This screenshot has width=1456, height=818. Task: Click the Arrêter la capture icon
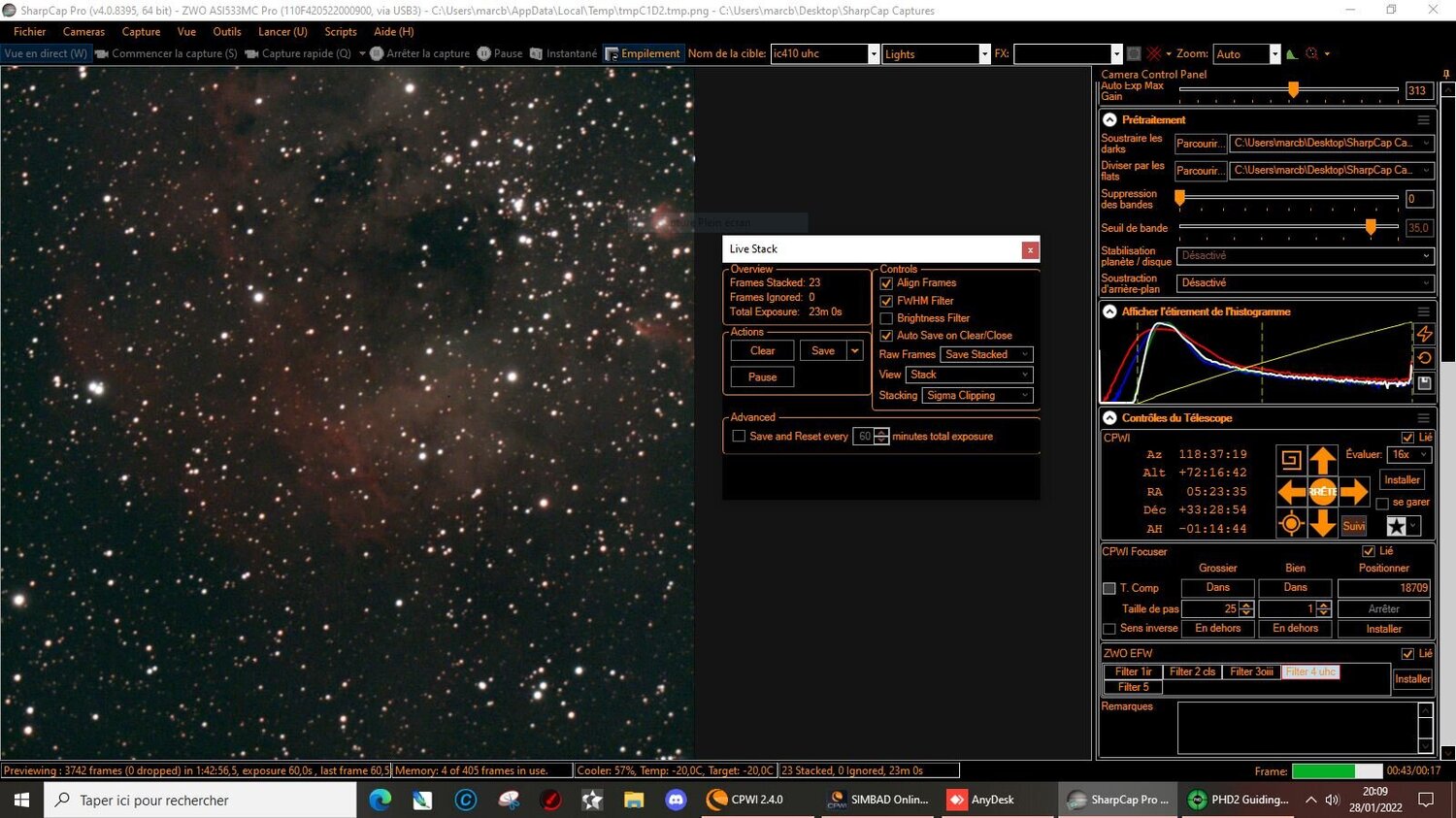pos(378,53)
